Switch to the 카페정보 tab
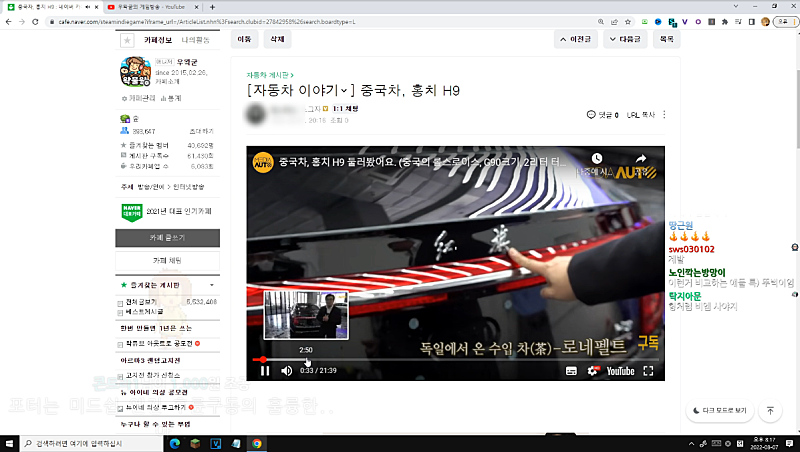 pos(158,40)
